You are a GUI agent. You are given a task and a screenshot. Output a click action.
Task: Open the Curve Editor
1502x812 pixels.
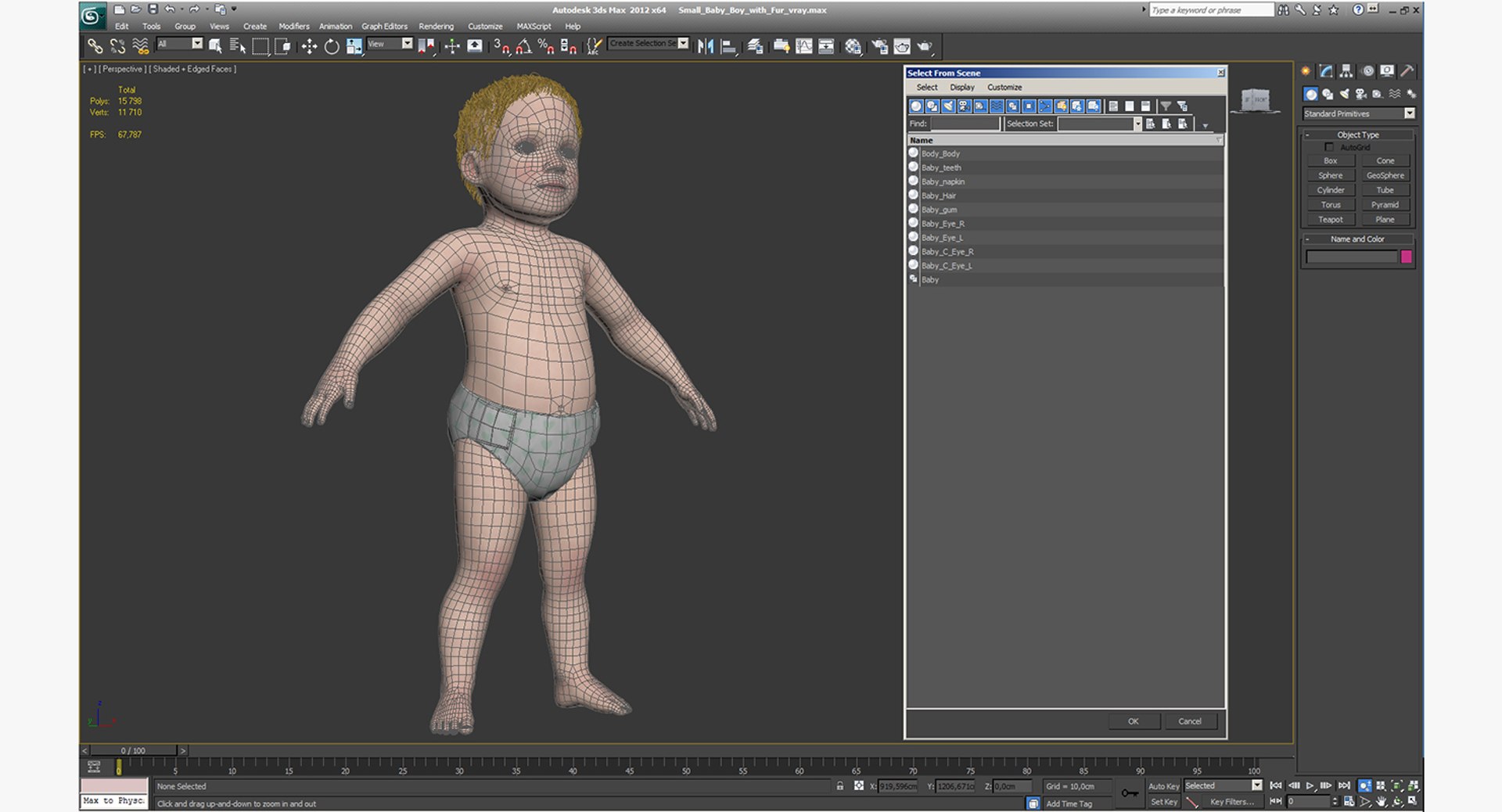pos(803,46)
